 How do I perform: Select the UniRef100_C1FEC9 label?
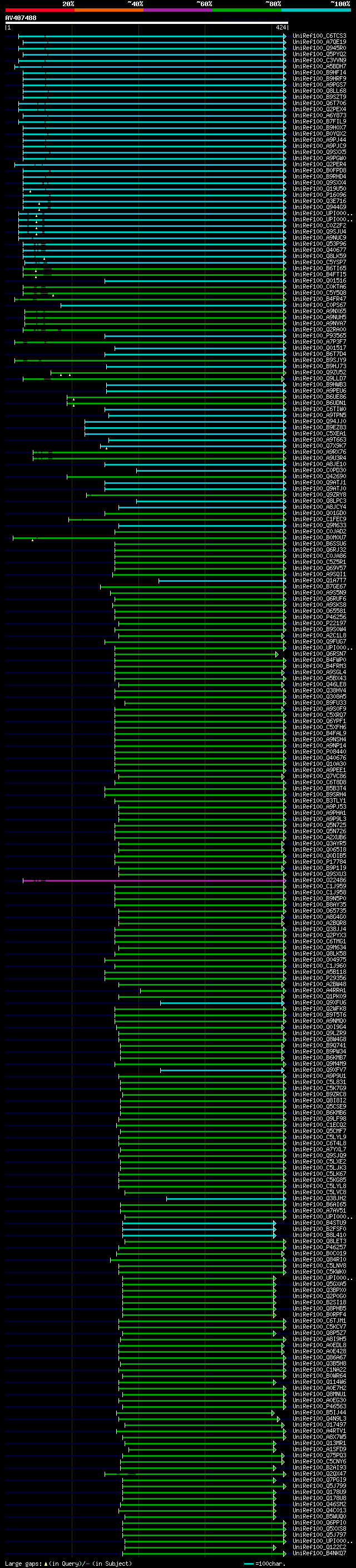click(x=319, y=519)
